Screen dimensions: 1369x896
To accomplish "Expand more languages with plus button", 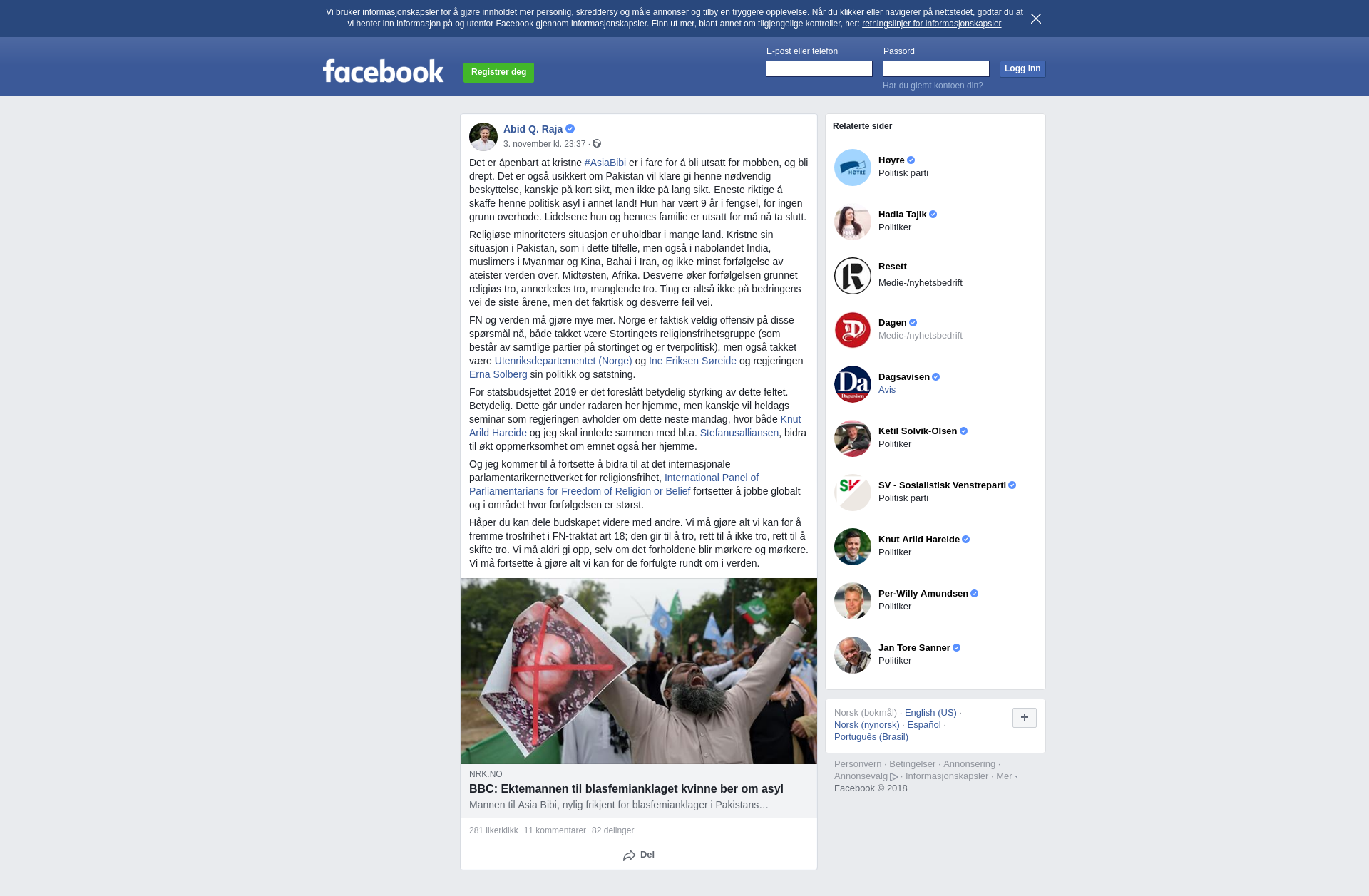I will click(x=1025, y=718).
